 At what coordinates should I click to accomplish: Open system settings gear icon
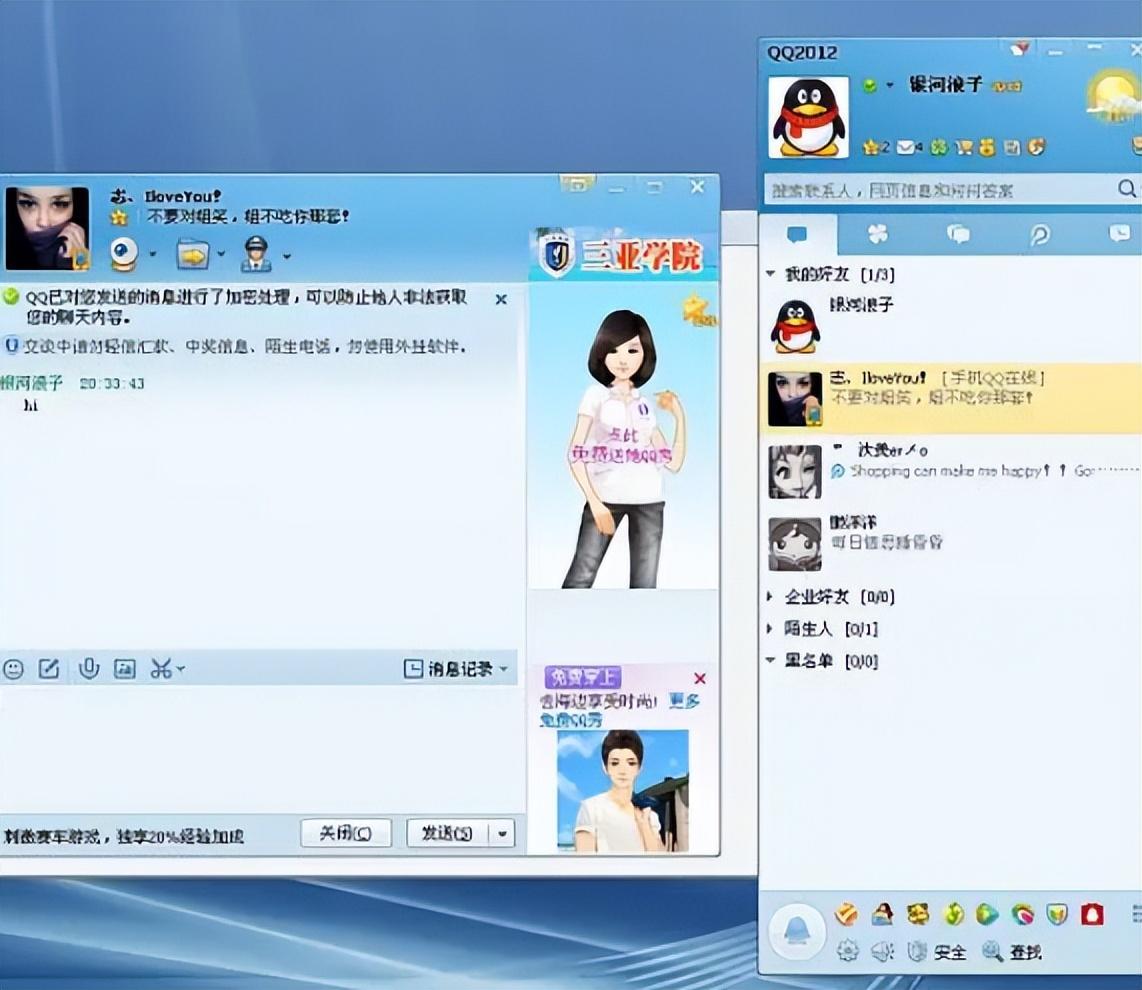(x=847, y=951)
